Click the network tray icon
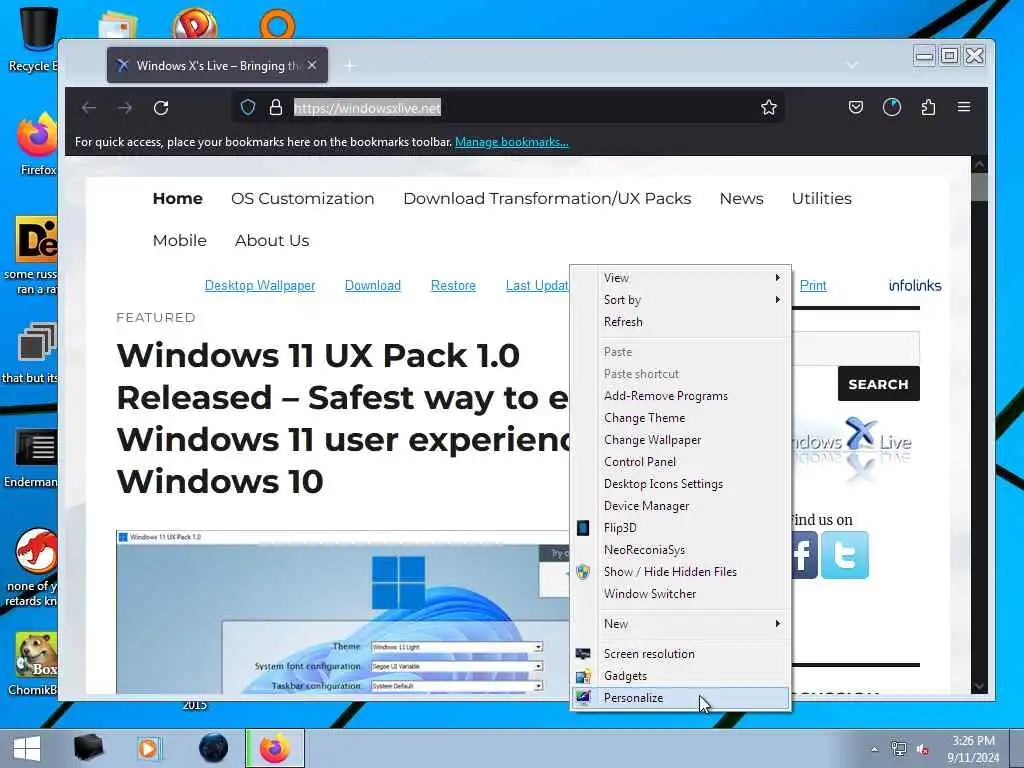The height and width of the screenshot is (768, 1024). (x=899, y=749)
